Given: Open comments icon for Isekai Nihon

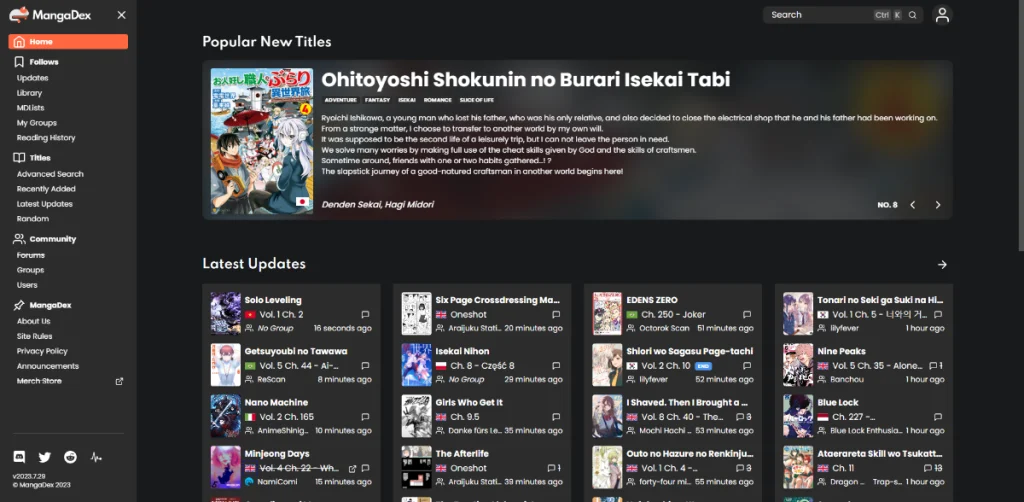Looking at the screenshot, I should tap(556, 366).
